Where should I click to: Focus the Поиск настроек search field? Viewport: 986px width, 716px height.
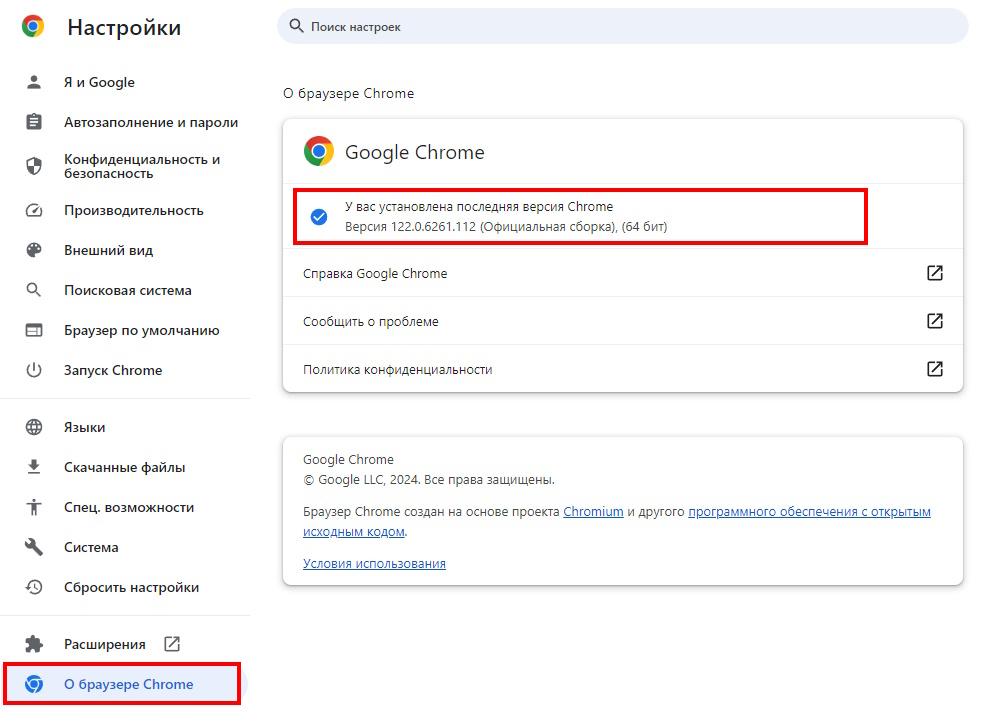[x=623, y=26]
